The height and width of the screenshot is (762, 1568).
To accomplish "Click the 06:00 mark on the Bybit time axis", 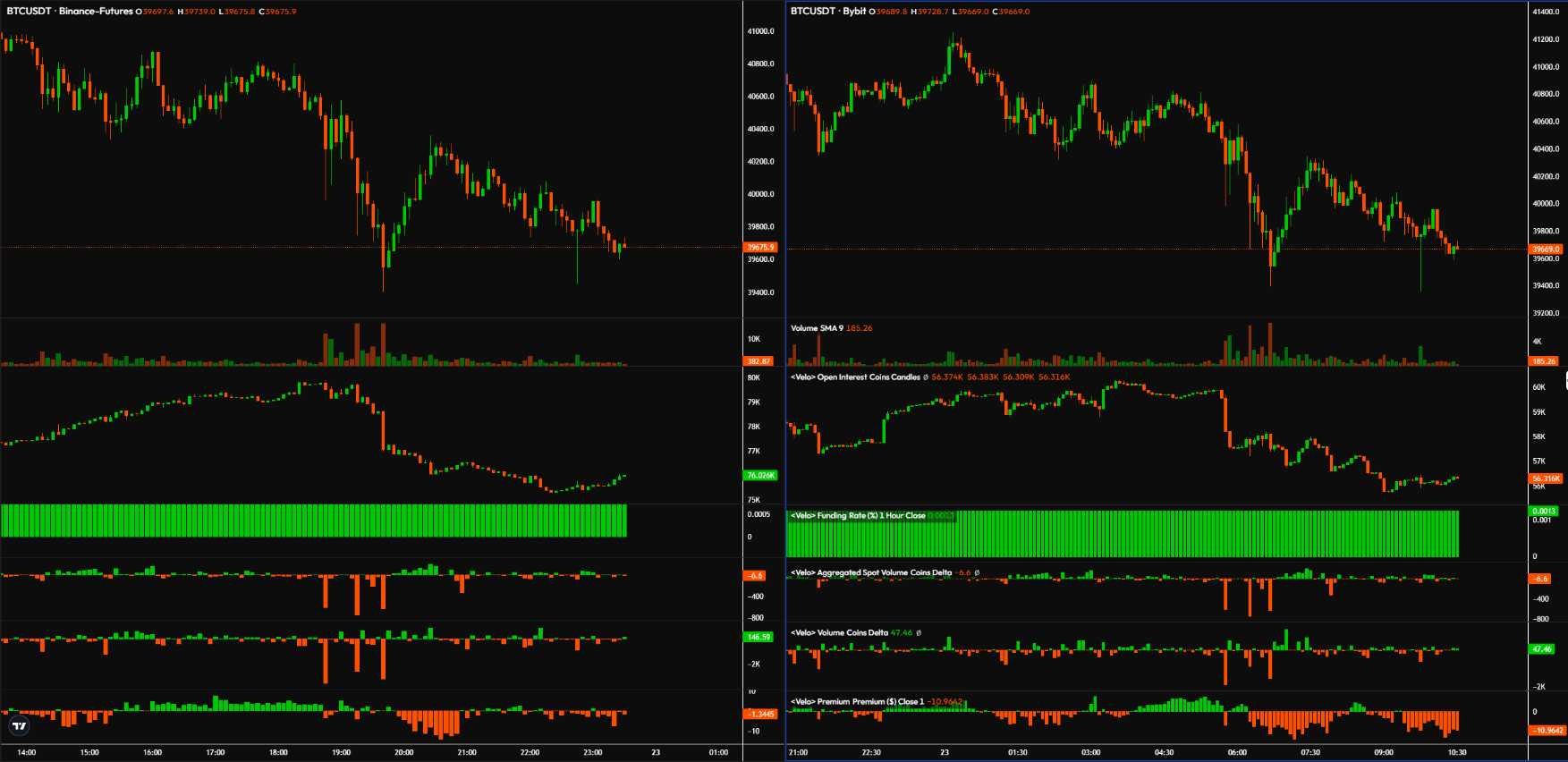I will click(1237, 753).
